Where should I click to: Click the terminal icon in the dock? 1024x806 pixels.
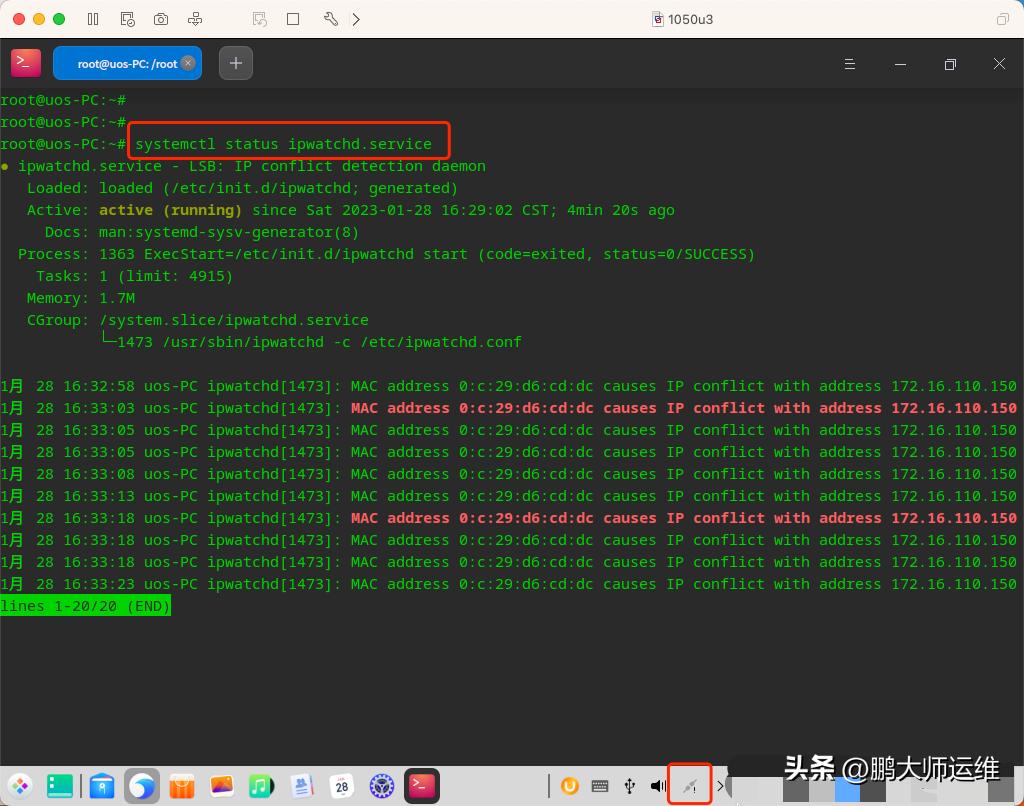[x=421, y=786]
